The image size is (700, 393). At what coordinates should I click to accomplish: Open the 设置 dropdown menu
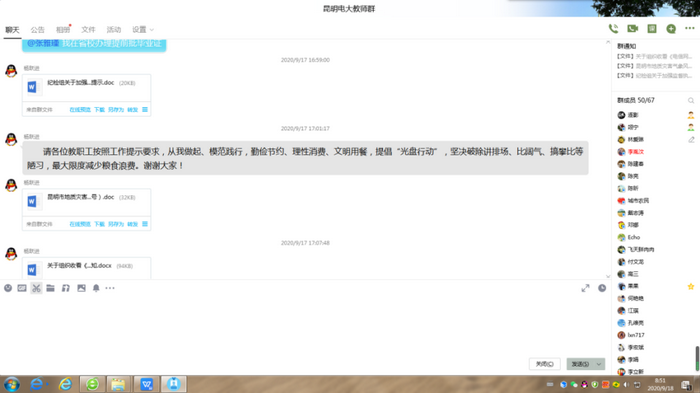click(x=143, y=29)
